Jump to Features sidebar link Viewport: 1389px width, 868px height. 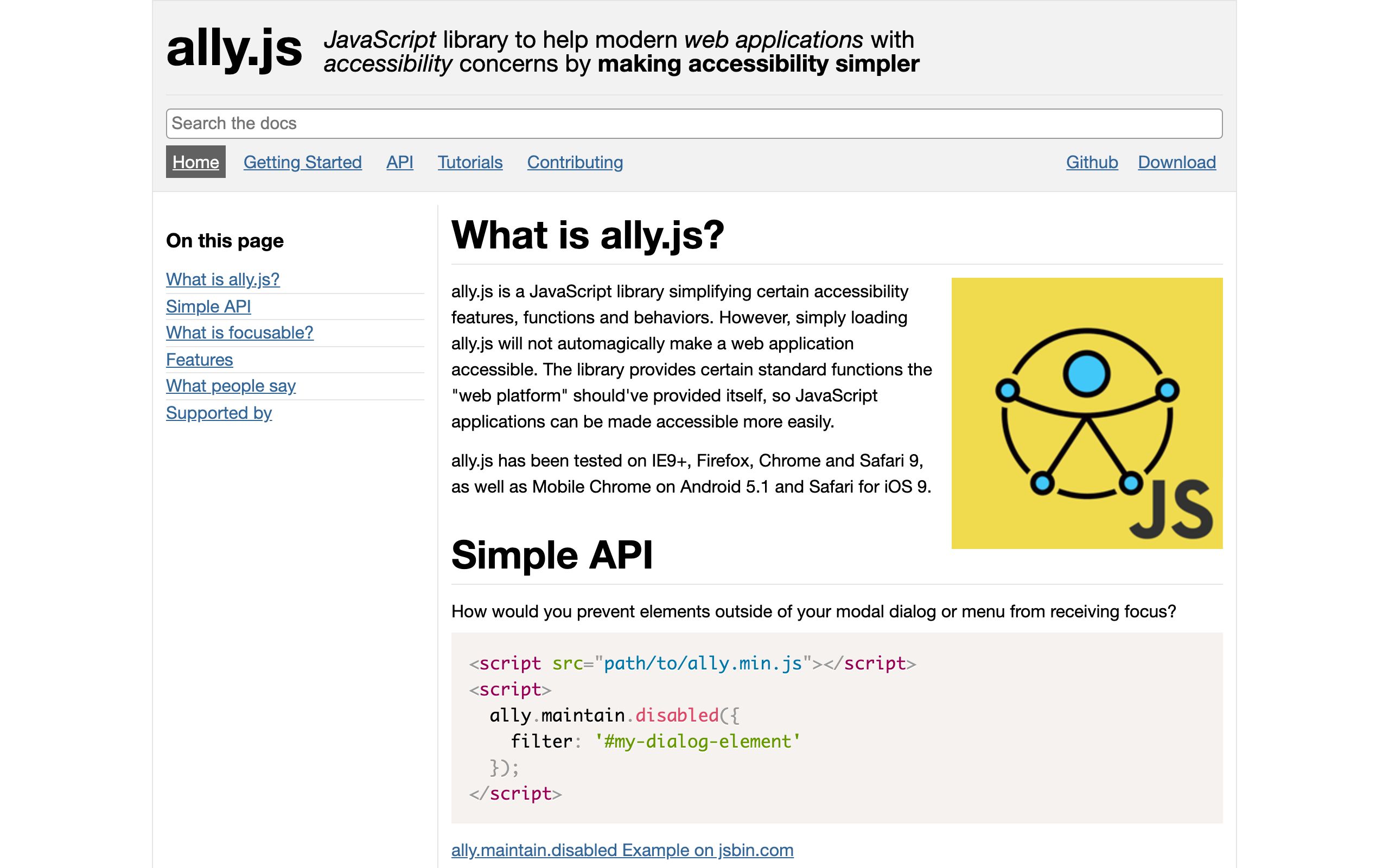[199, 360]
